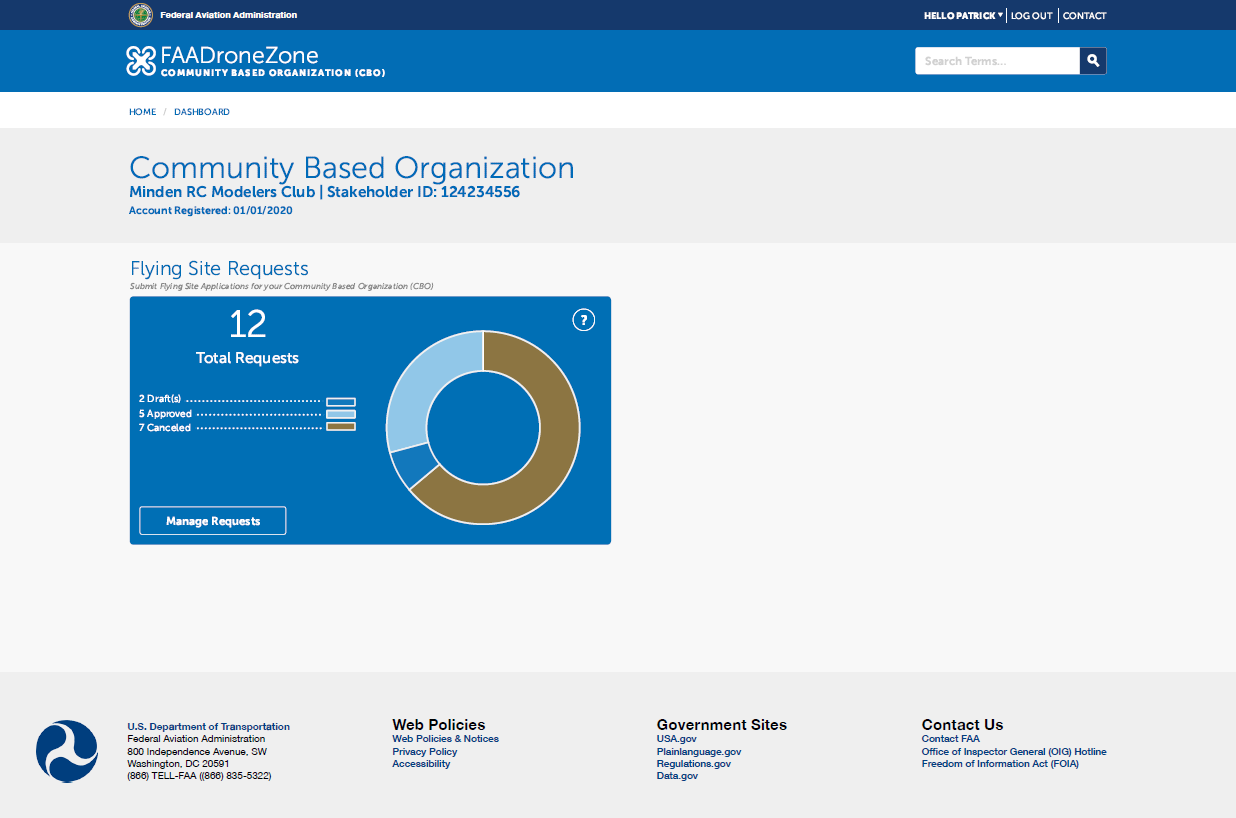
Task: Open Freedom of Information Act (FOIA) link
Action: click(1000, 763)
